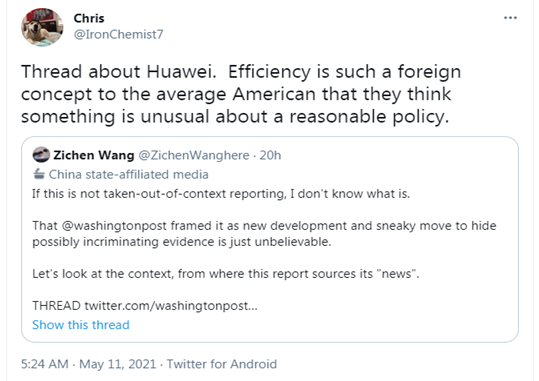Image resolution: width=539 pixels, height=381 pixels.
Task: Open the 5:24 AM tweet timestamp
Action: coord(45,364)
